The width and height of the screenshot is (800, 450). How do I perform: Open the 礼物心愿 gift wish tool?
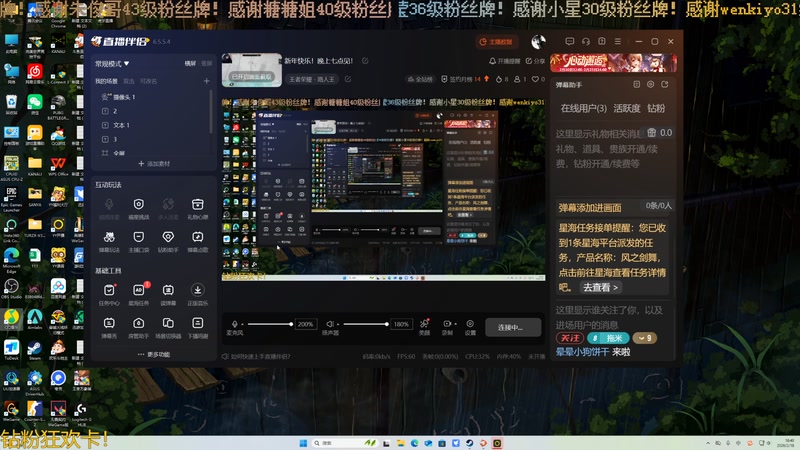197,208
